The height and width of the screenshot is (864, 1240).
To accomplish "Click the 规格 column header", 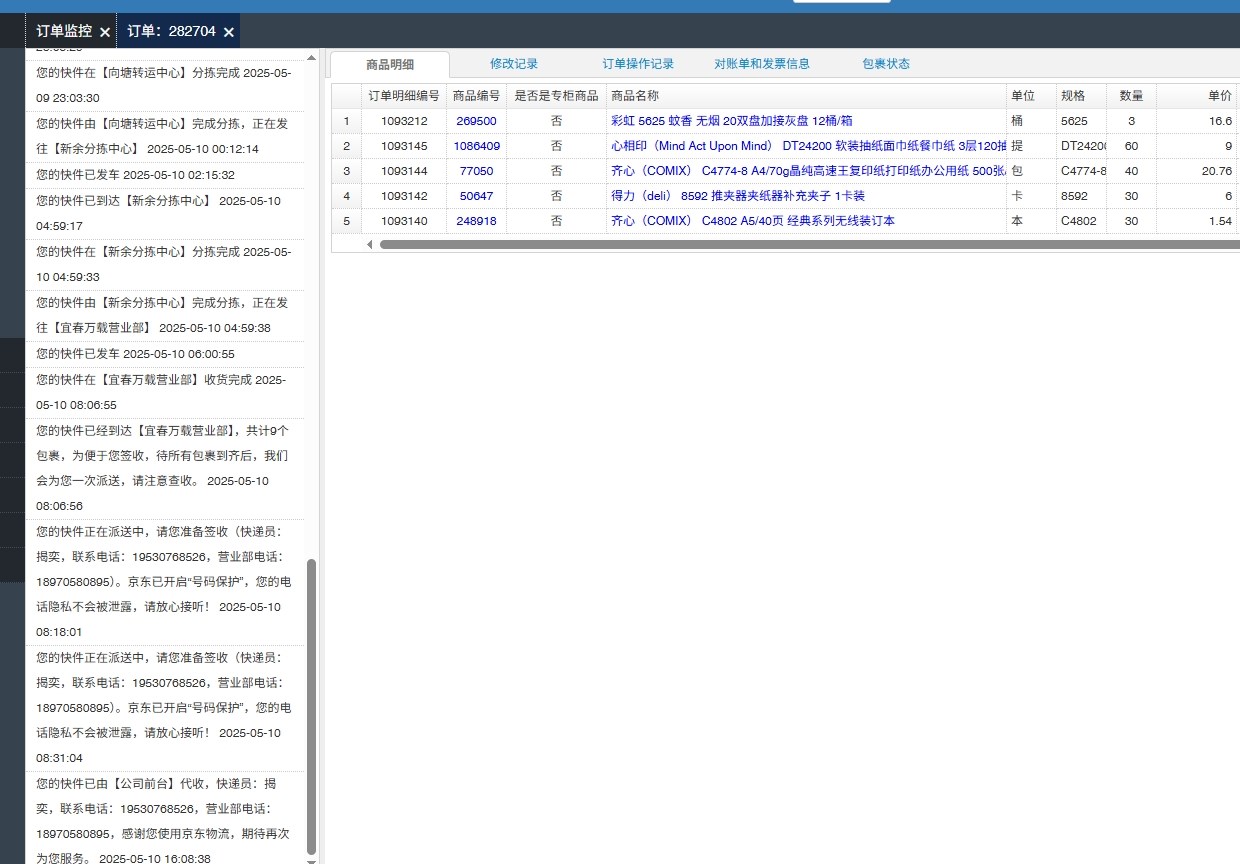I will click(1081, 96).
